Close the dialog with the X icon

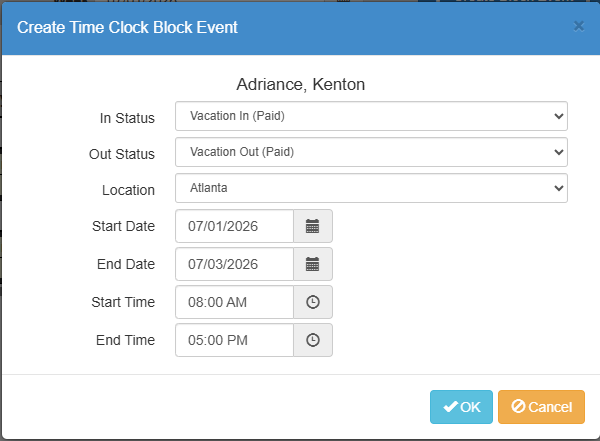(x=579, y=26)
